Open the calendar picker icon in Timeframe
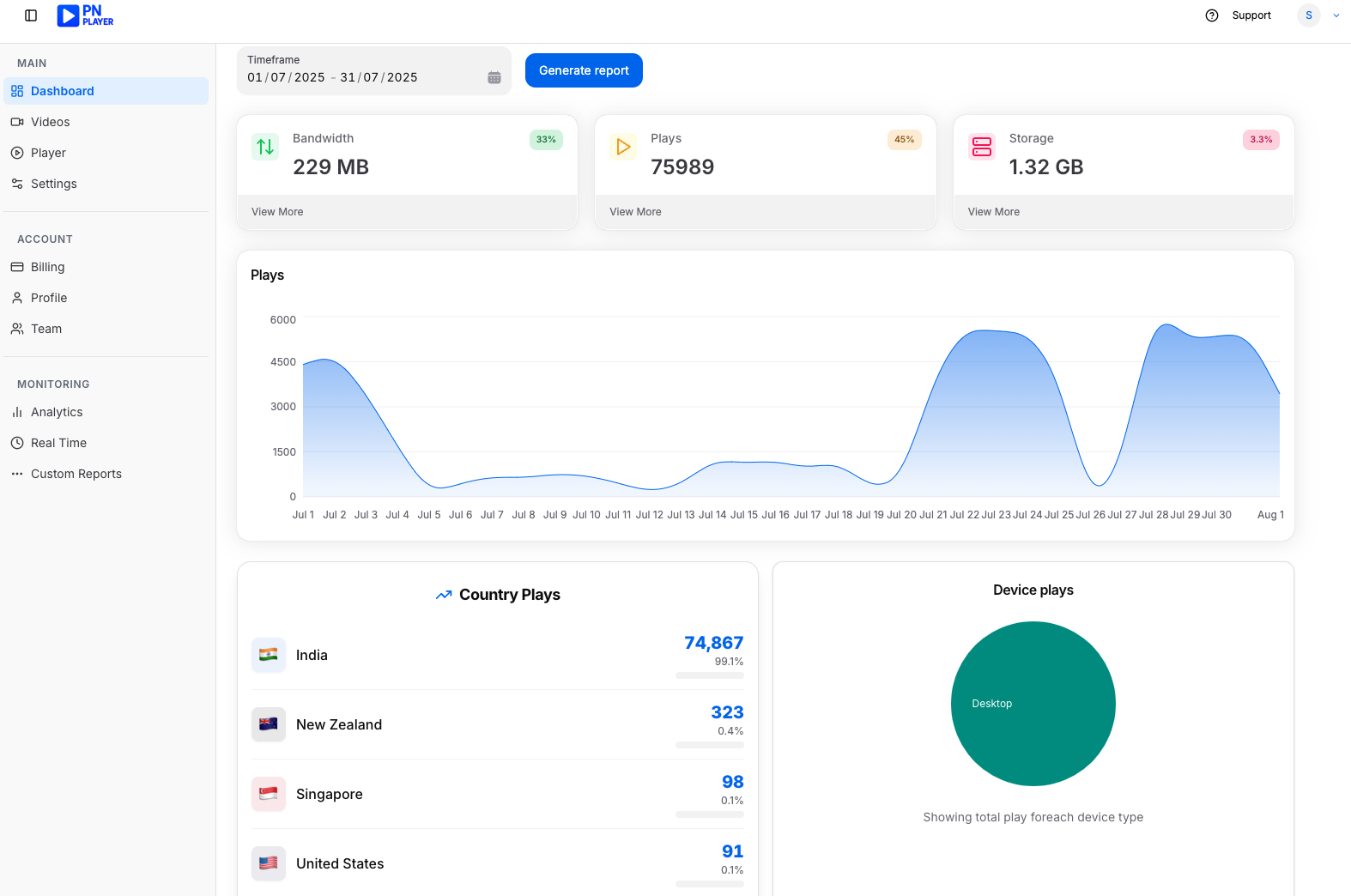The height and width of the screenshot is (896, 1351). click(494, 77)
